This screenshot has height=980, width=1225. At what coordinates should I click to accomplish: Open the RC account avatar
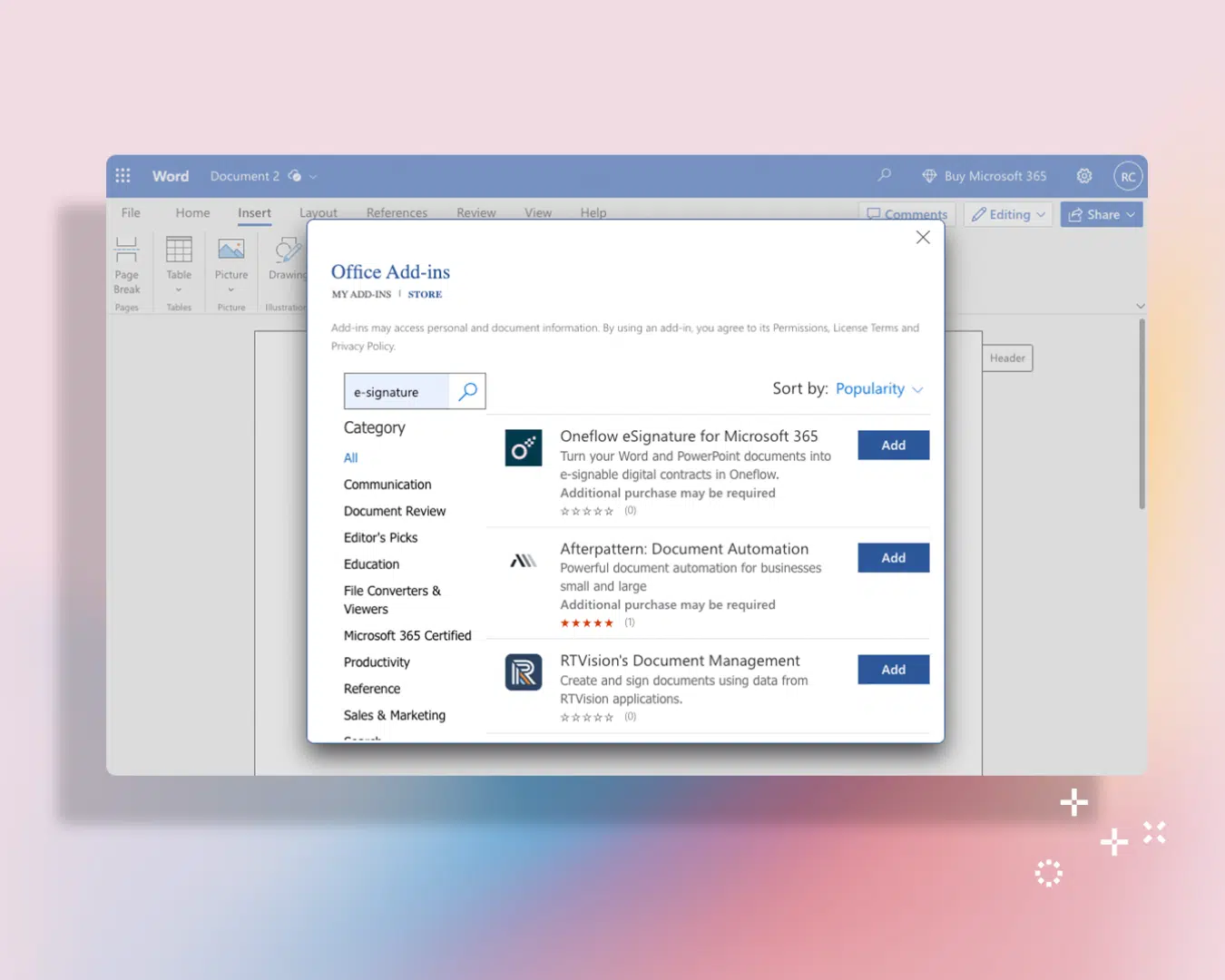click(x=1128, y=177)
